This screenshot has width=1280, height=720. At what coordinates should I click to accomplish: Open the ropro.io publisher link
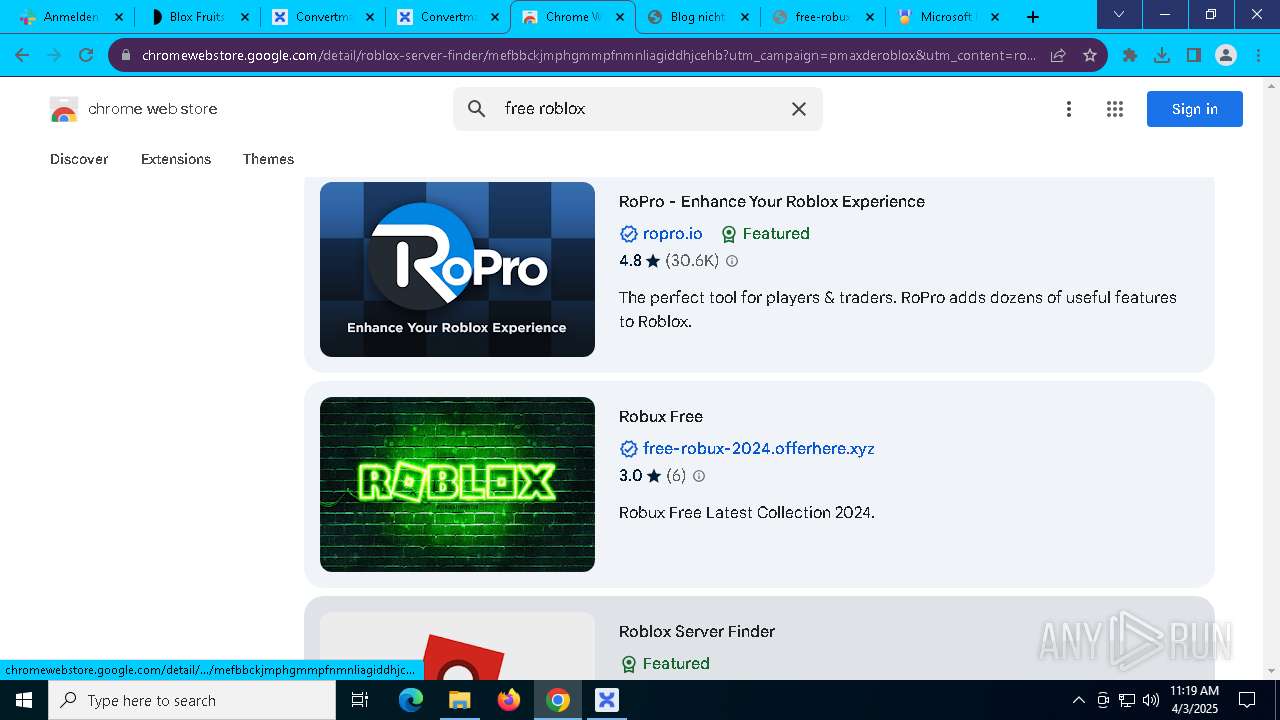click(673, 234)
